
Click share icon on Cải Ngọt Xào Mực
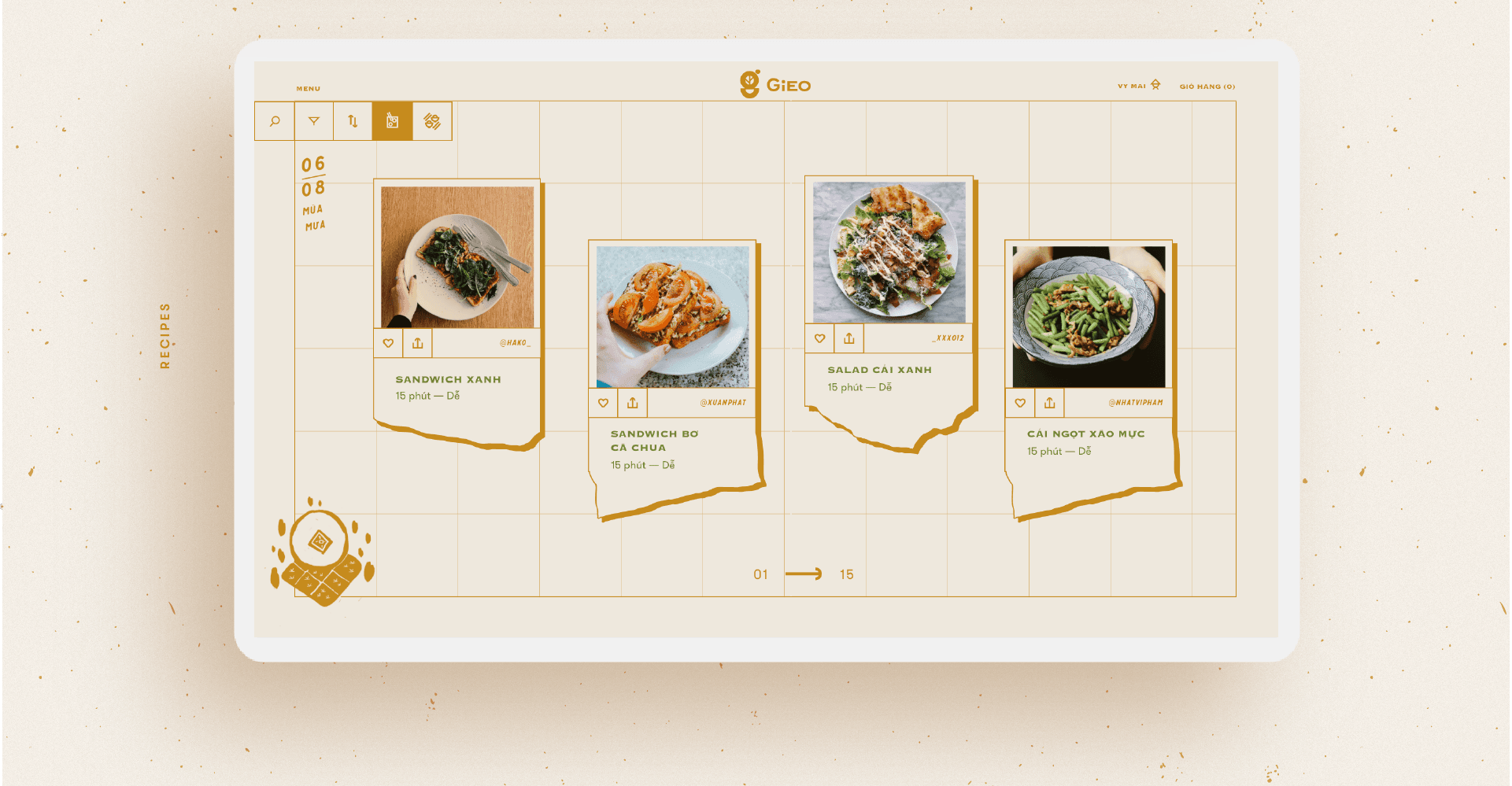(x=1050, y=403)
